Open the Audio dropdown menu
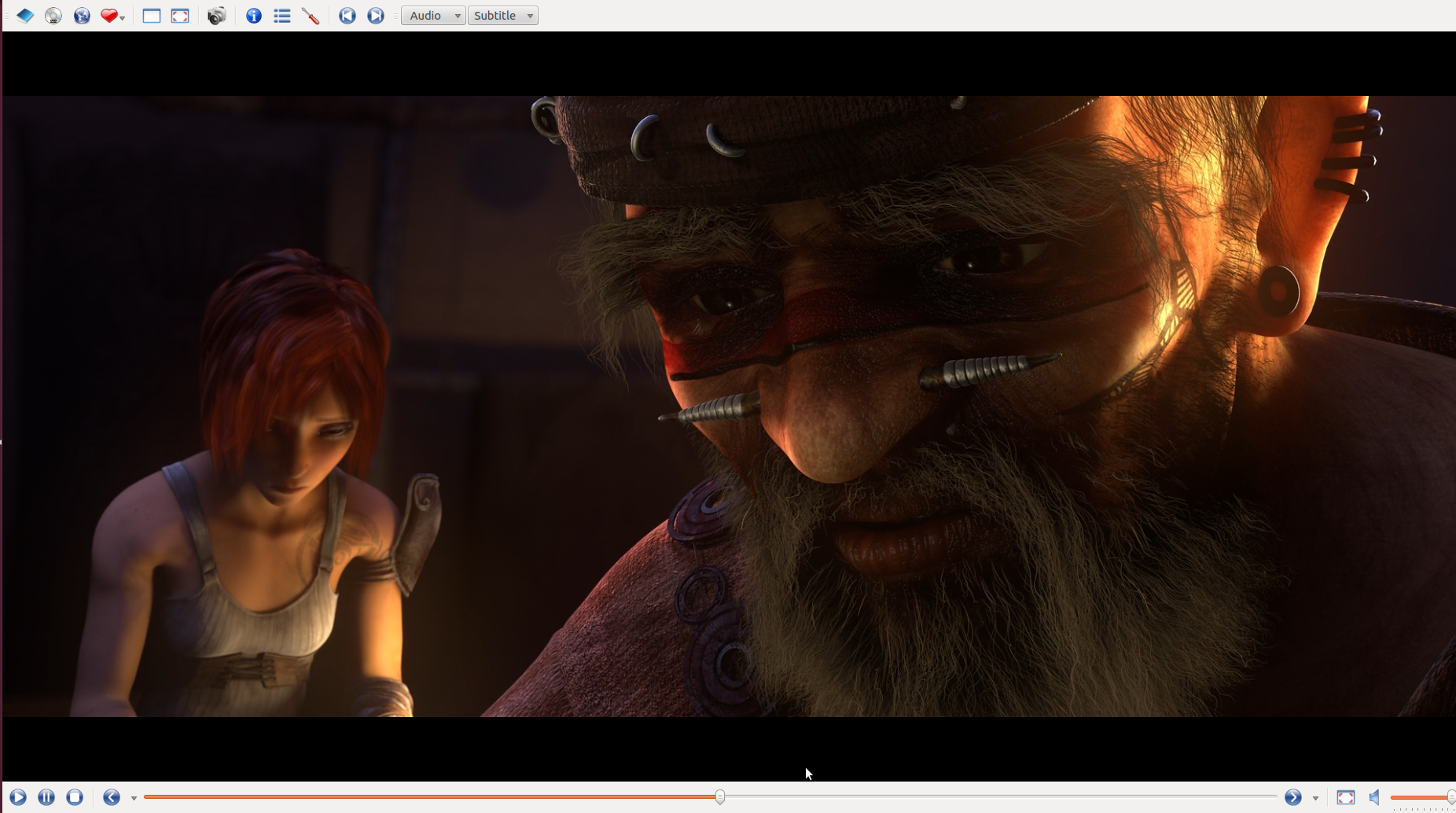This screenshot has width=1456, height=813. pos(433,16)
